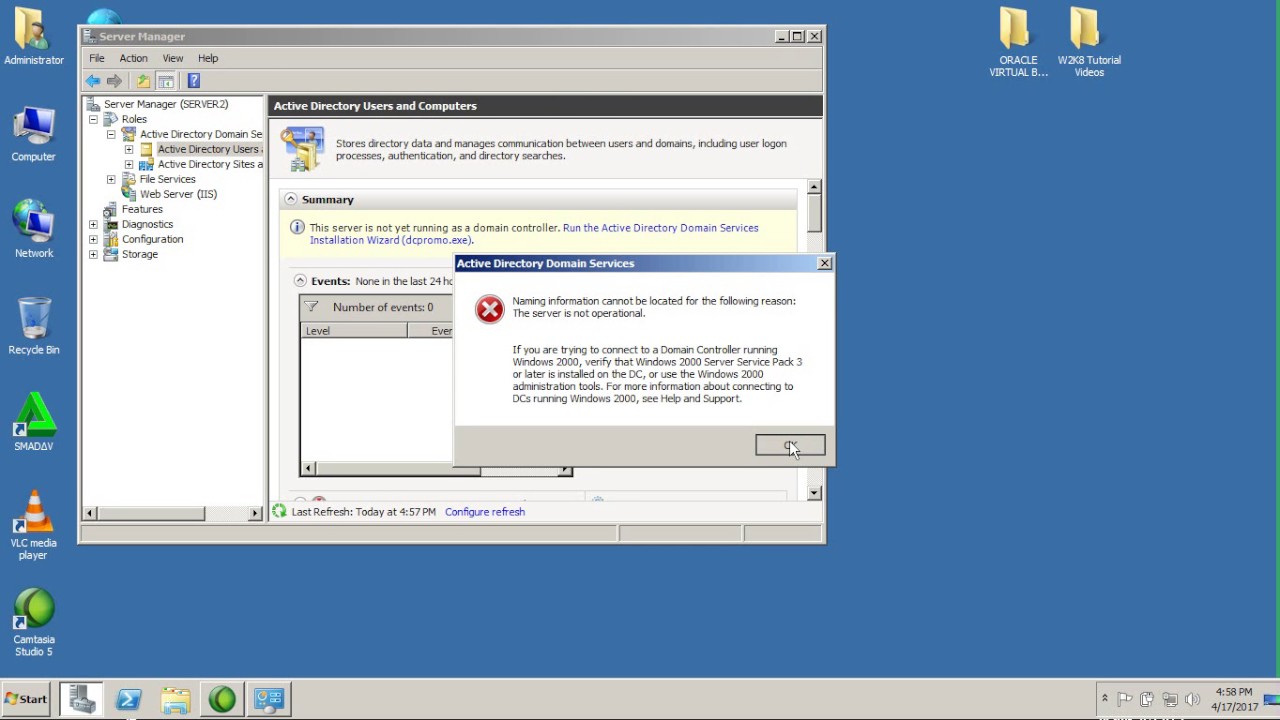Click the console tree horizontal scrollbar right arrow

(255, 513)
